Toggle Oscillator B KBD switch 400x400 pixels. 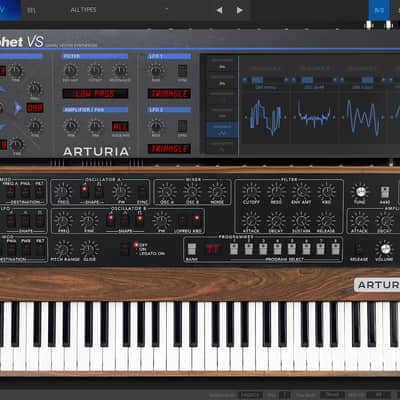tap(197, 220)
